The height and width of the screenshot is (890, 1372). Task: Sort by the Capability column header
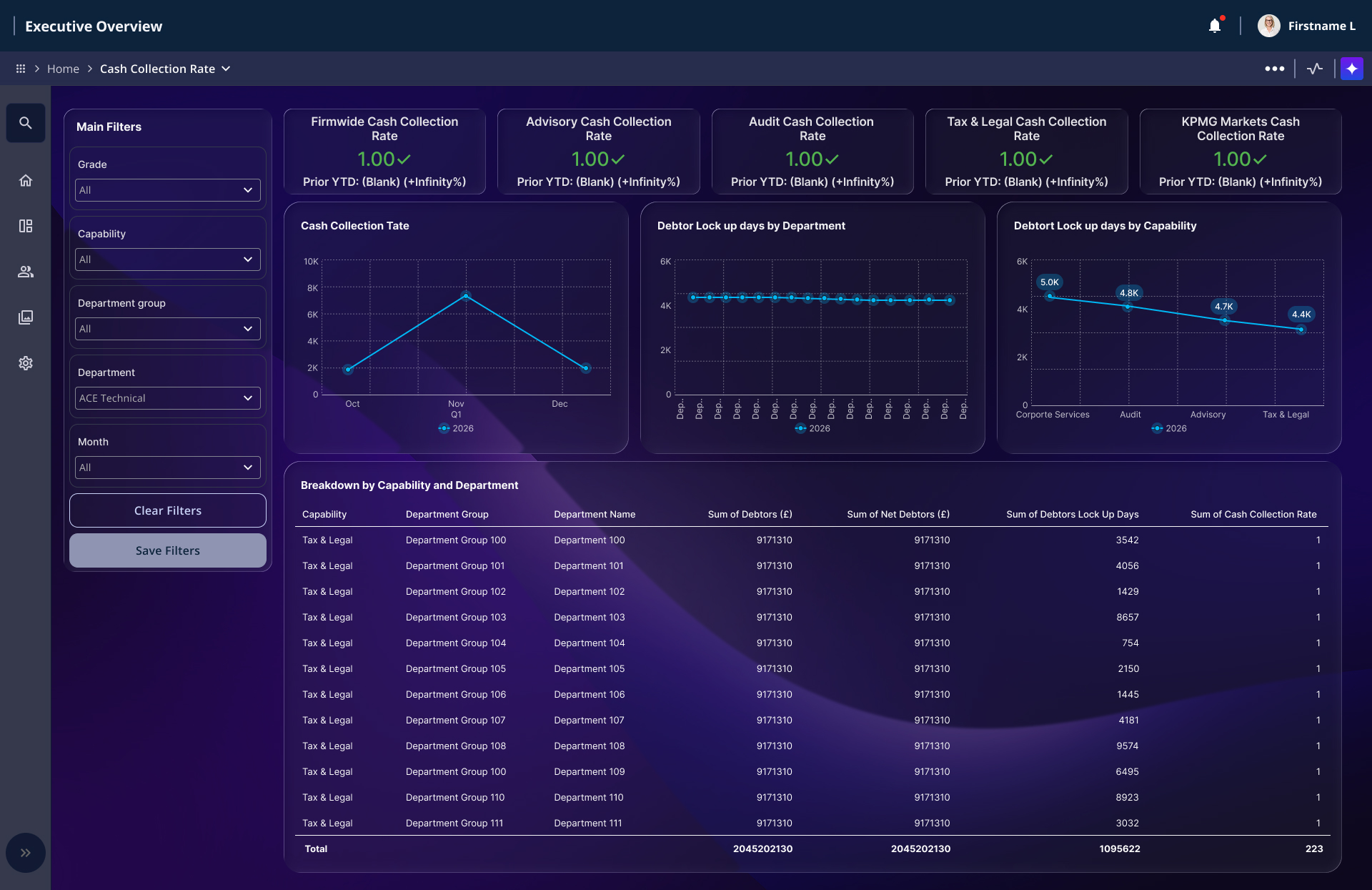coord(324,514)
